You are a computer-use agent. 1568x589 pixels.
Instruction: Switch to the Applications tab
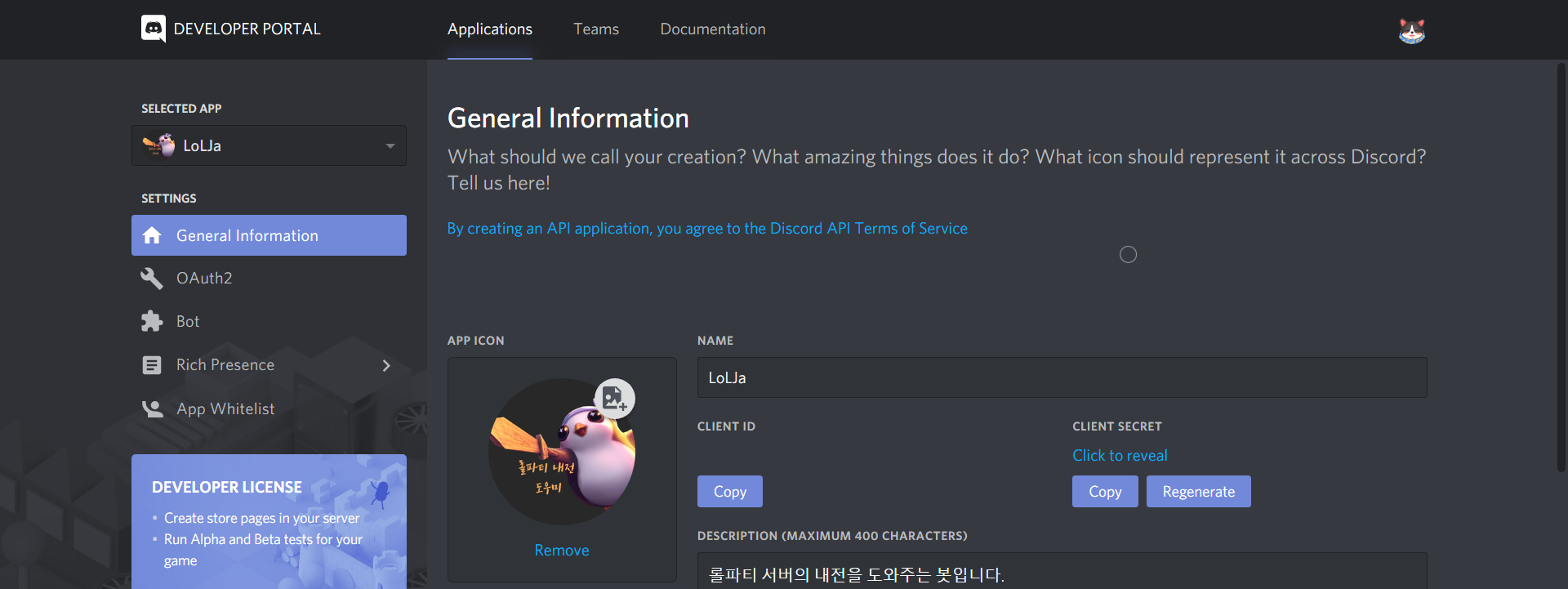[490, 29]
